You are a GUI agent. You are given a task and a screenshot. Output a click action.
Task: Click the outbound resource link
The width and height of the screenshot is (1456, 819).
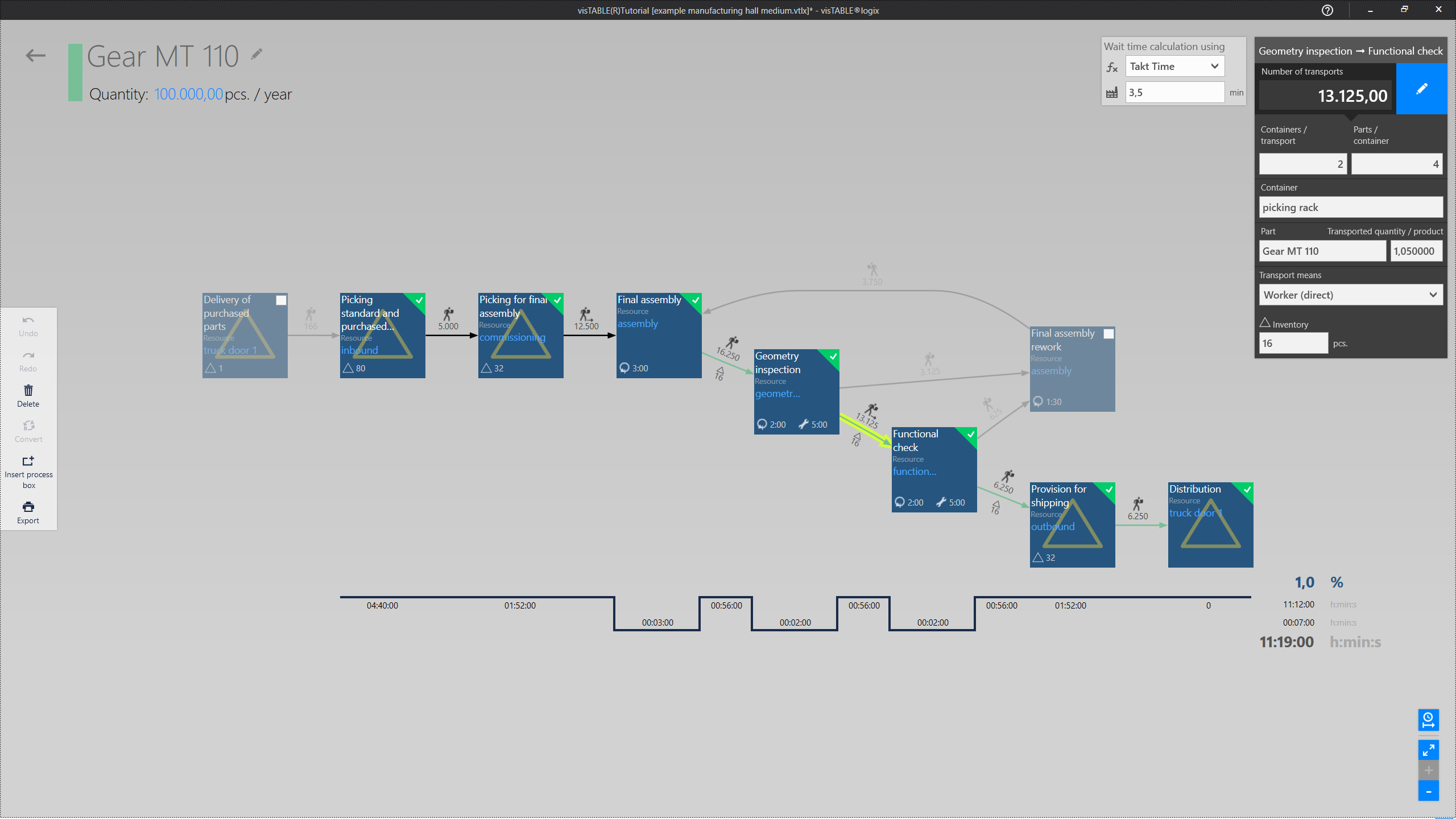pyautogui.click(x=1053, y=527)
